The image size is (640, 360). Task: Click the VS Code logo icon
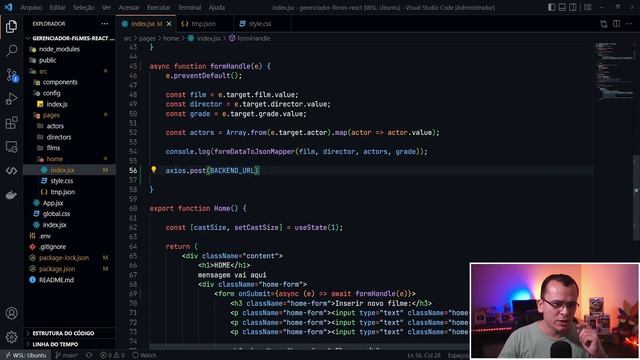click(x=8, y=7)
